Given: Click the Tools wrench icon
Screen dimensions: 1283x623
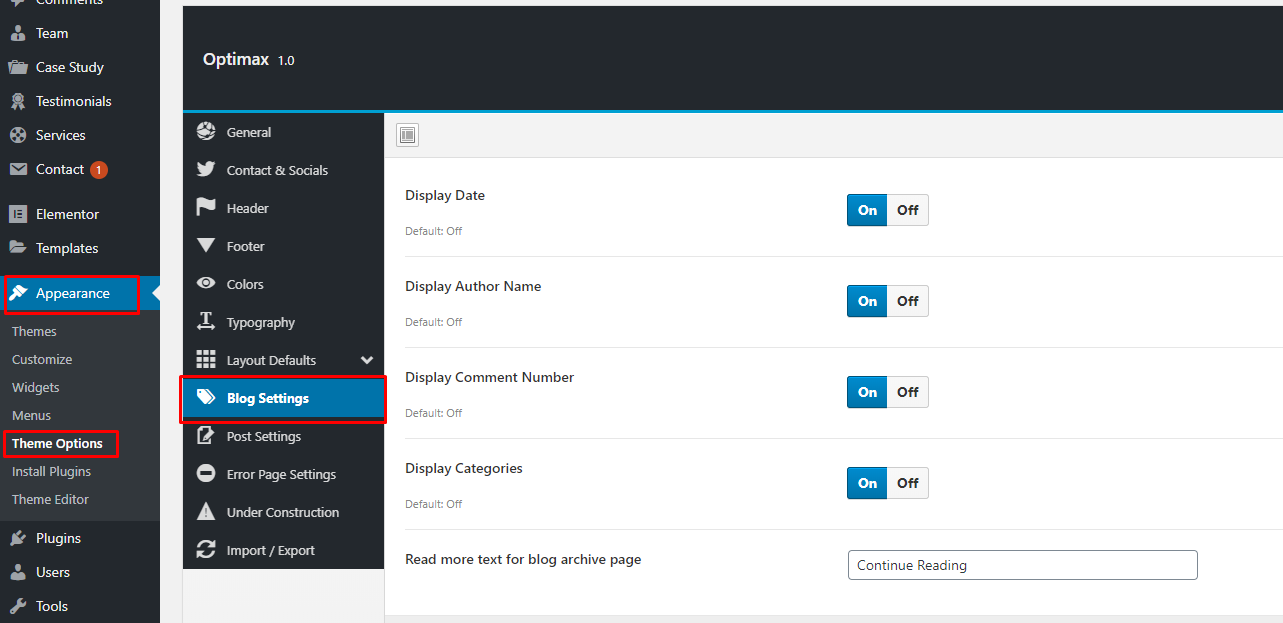Looking at the screenshot, I should (x=17, y=606).
